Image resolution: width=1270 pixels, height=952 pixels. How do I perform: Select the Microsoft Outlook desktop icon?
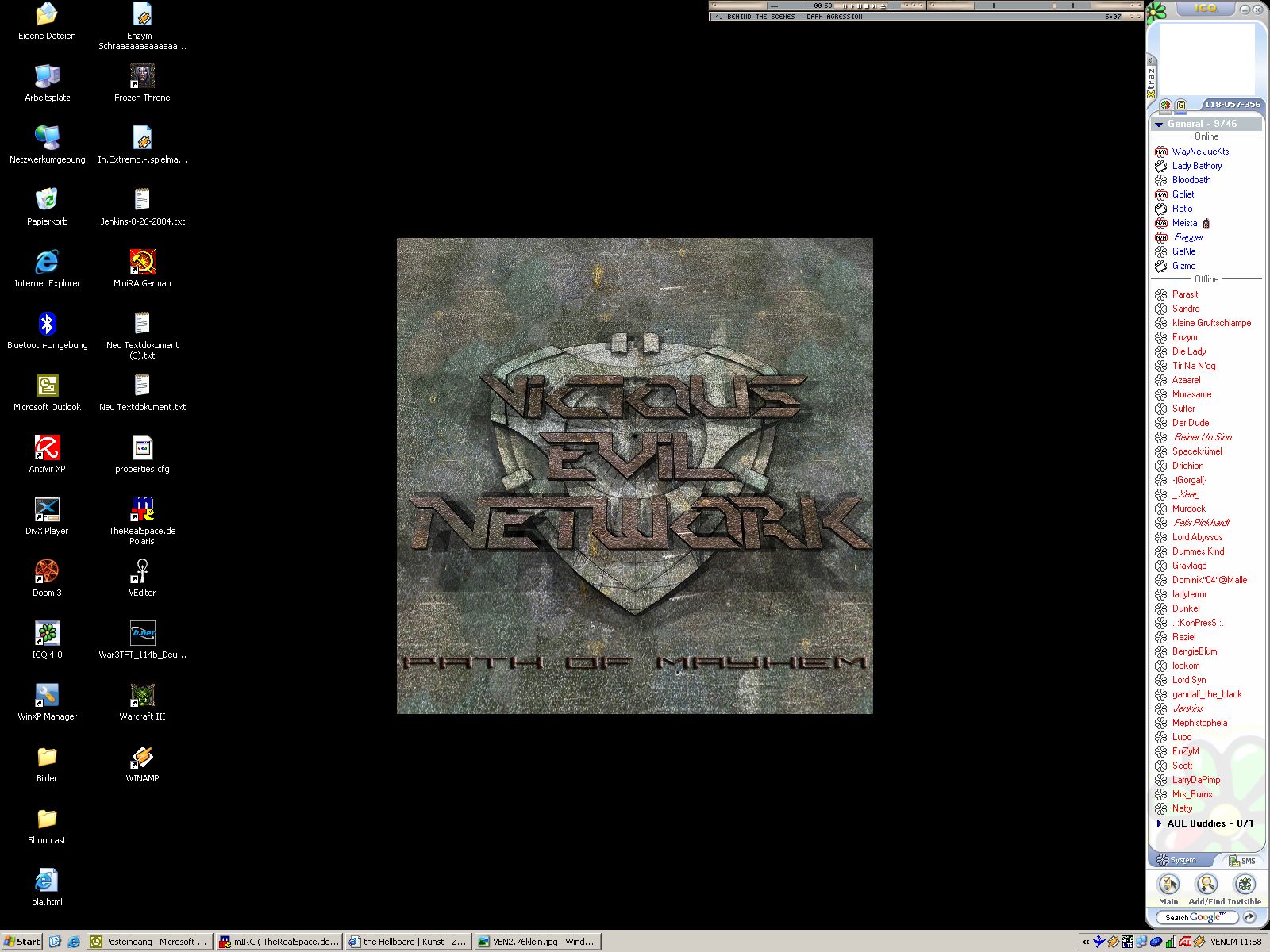(47, 392)
